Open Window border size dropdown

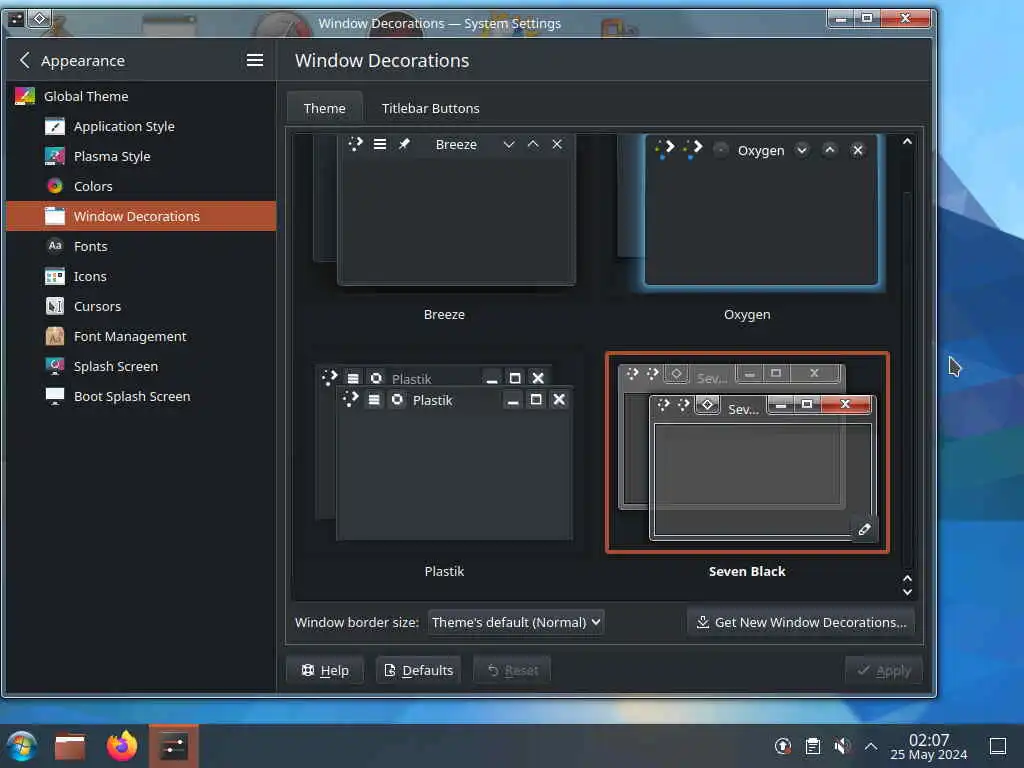click(x=516, y=622)
